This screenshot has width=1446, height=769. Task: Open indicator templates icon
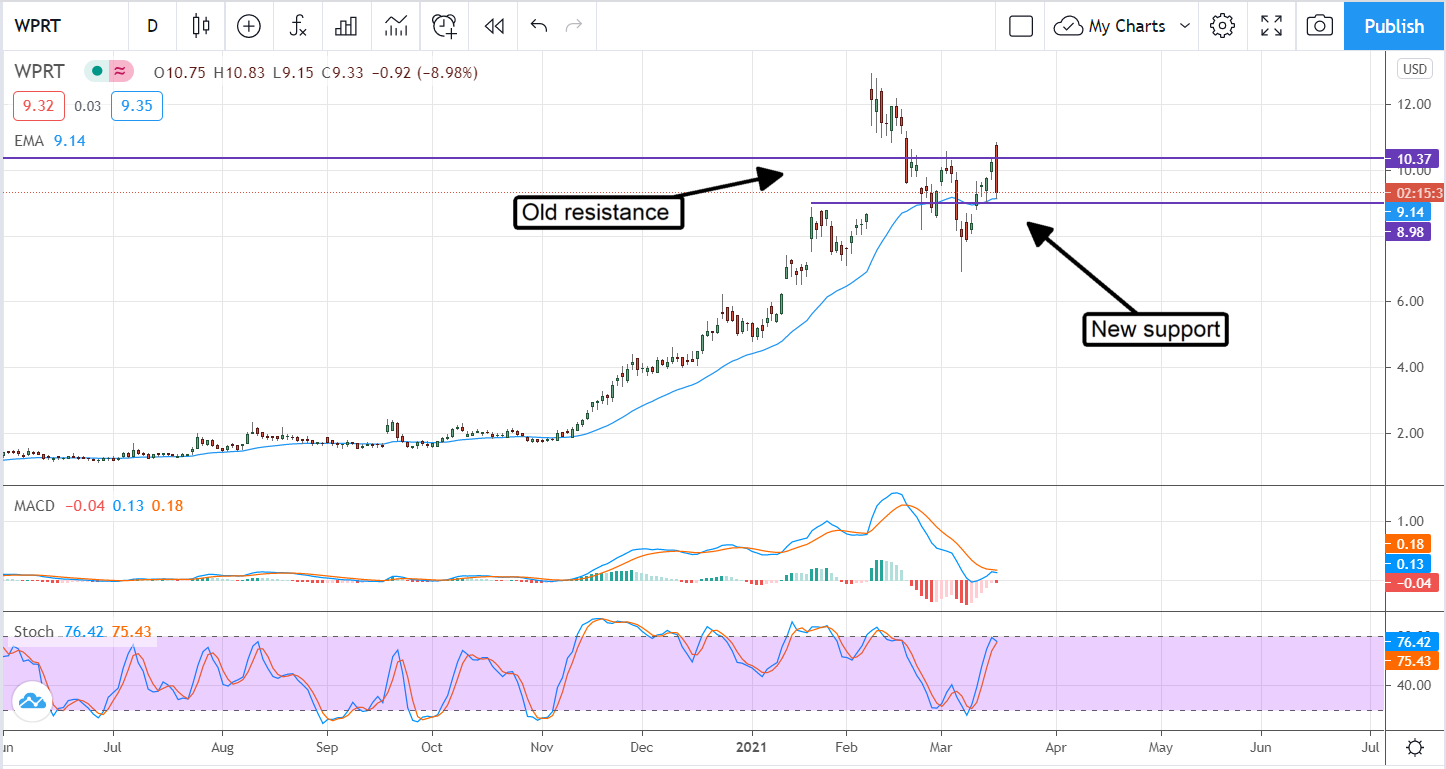395,26
